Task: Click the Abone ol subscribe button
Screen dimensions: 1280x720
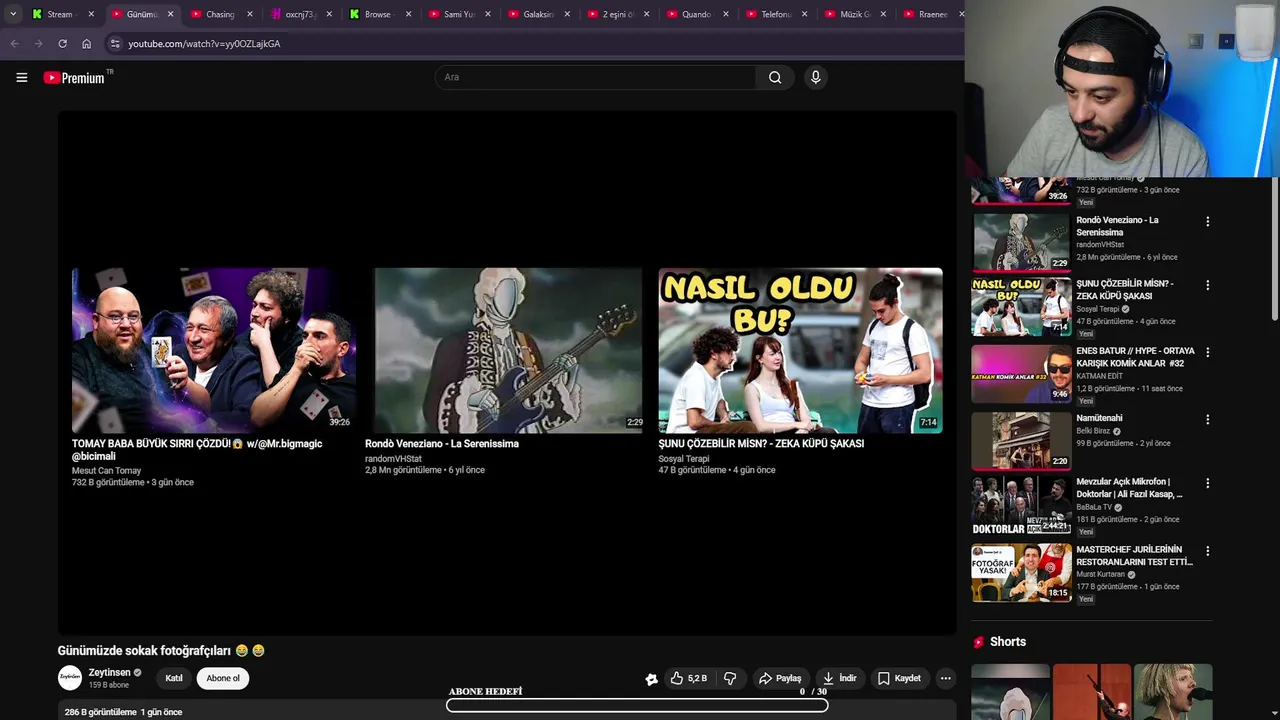Action: [223, 678]
